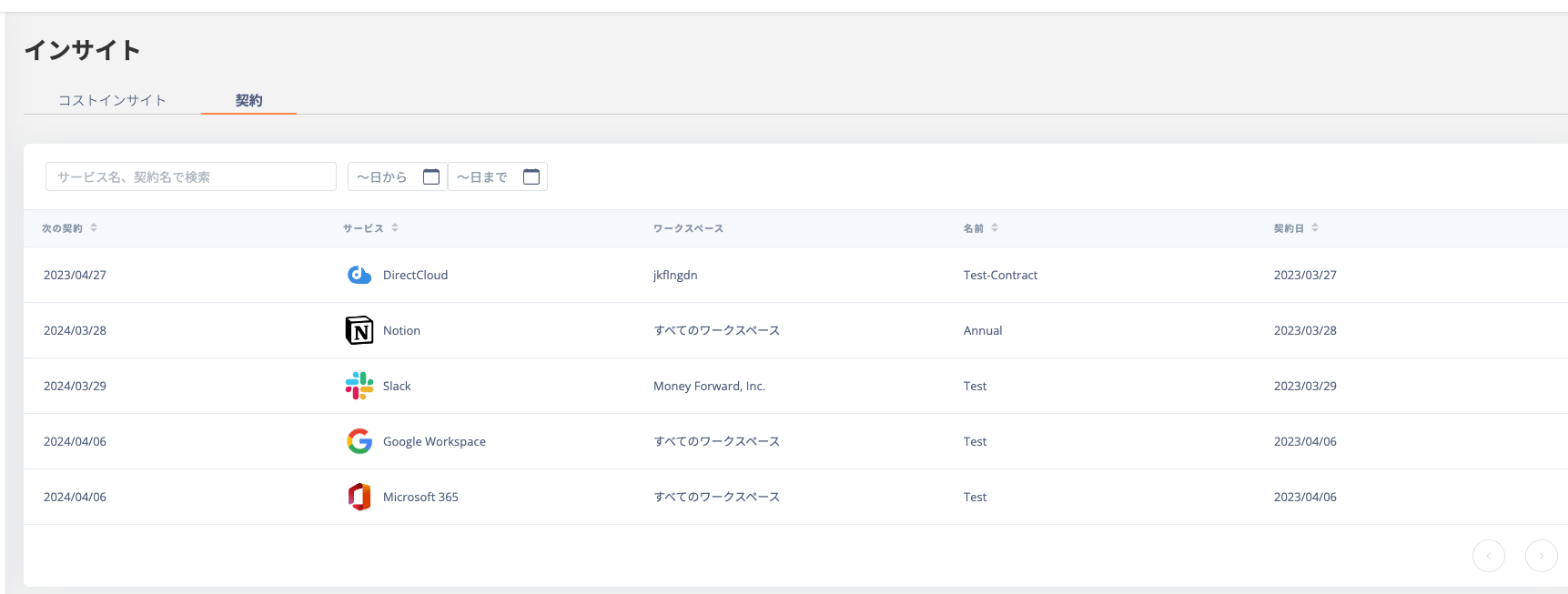
Task: Click the Test-Contract name cell
Action: pyautogui.click(x=1000, y=275)
